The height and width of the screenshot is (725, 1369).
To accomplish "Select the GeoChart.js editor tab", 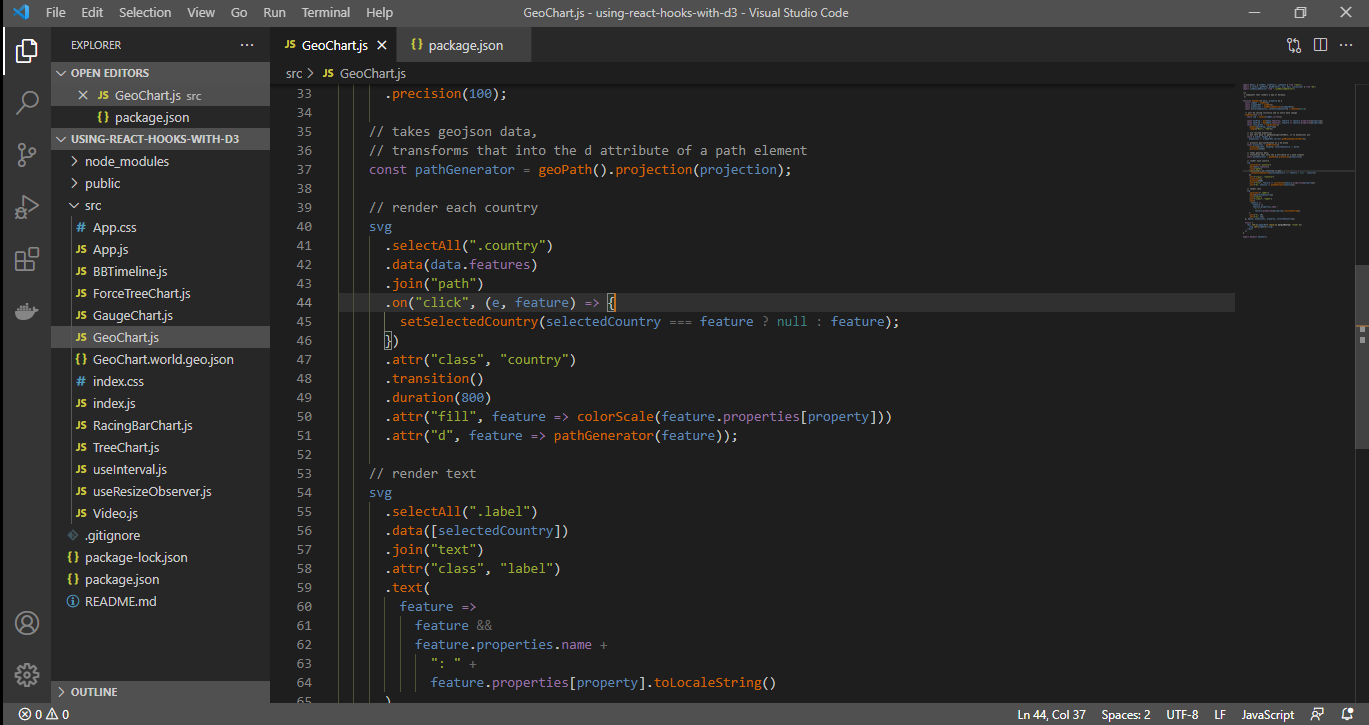I will (x=334, y=45).
